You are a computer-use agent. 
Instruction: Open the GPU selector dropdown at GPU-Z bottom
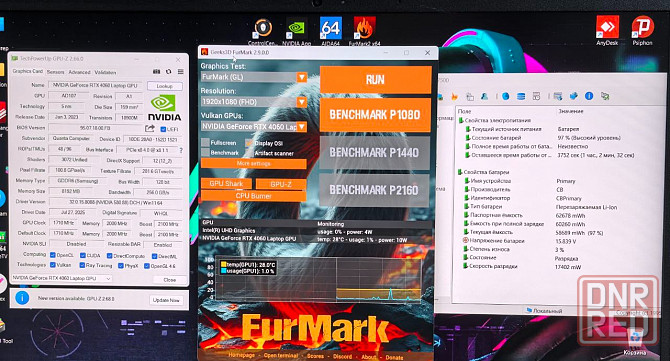click(x=62, y=278)
